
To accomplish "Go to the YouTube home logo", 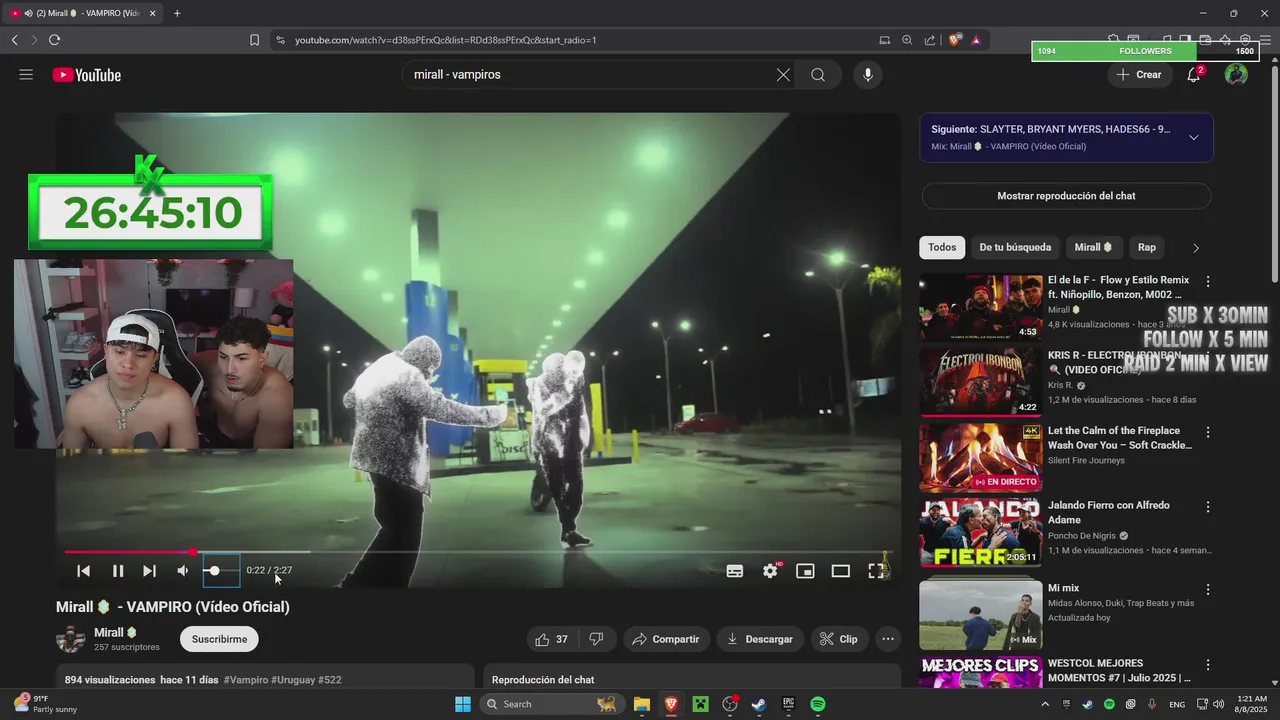I will (x=87, y=75).
